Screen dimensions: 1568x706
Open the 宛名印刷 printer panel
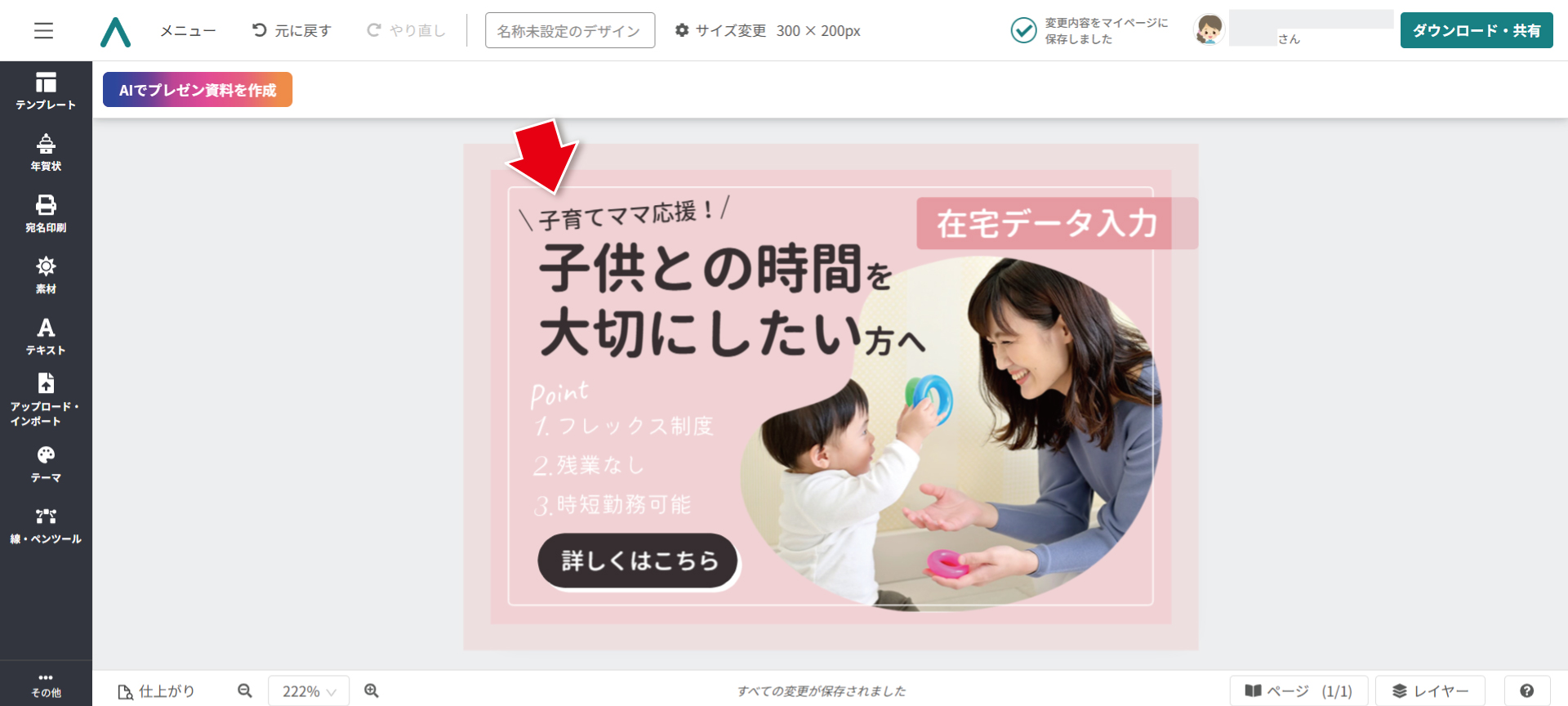(46, 214)
